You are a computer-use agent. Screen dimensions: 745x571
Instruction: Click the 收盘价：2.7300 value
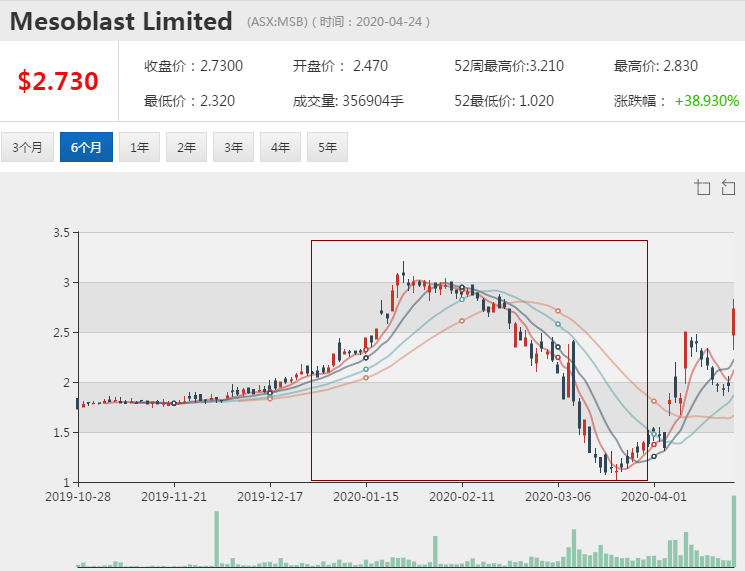(x=193, y=66)
